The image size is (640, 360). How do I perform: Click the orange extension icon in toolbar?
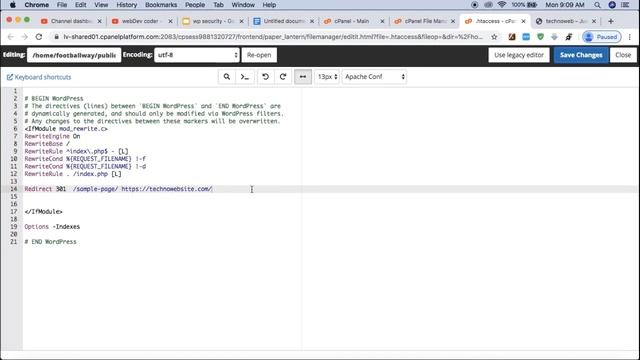tap(512, 37)
